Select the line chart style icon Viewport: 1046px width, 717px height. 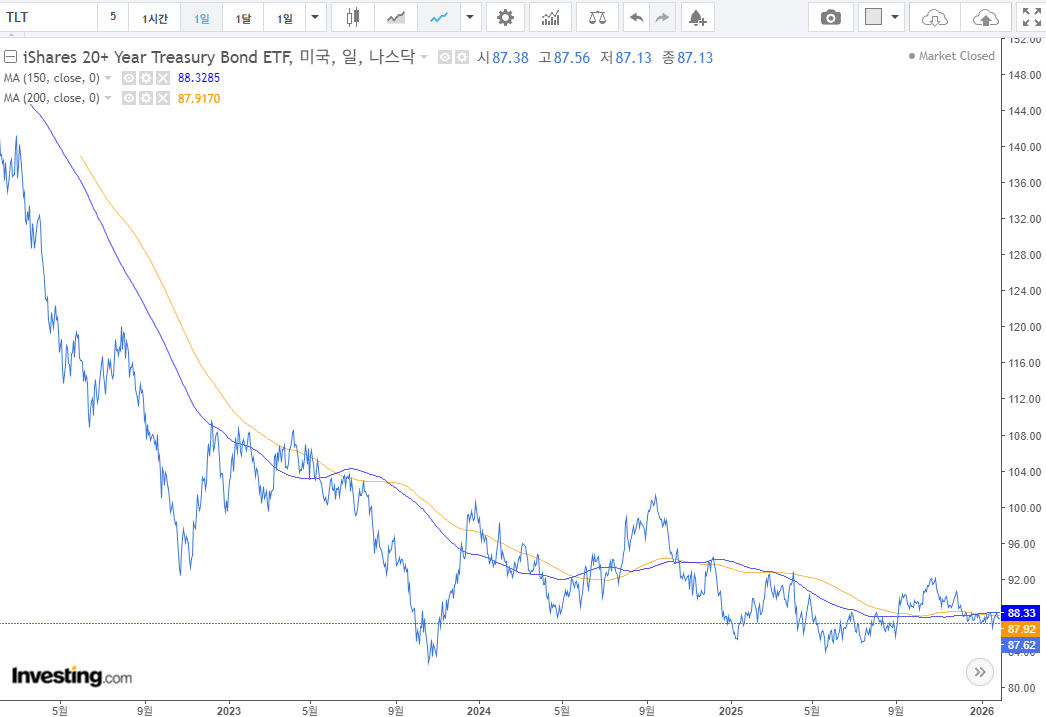tap(438, 17)
